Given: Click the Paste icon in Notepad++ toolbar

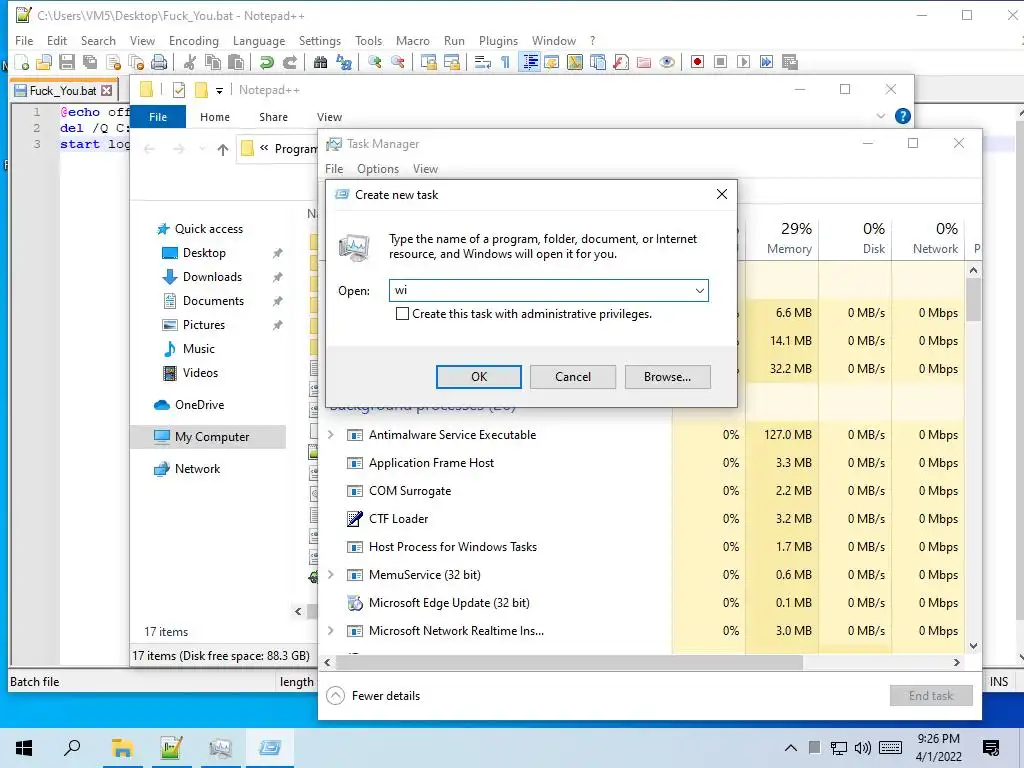Looking at the screenshot, I should 236,62.
